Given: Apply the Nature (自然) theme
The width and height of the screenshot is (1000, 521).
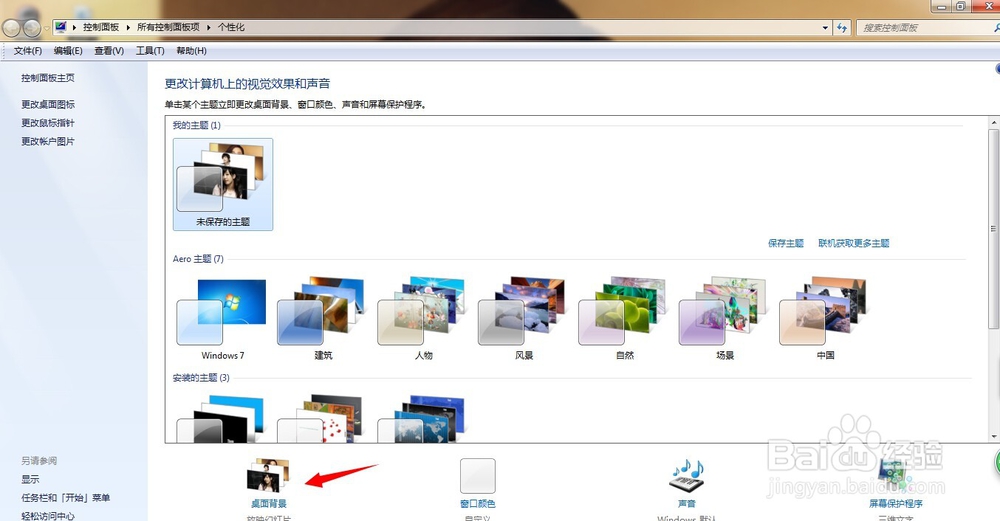Looking at the screenshot, I should (x=624, y=319).
